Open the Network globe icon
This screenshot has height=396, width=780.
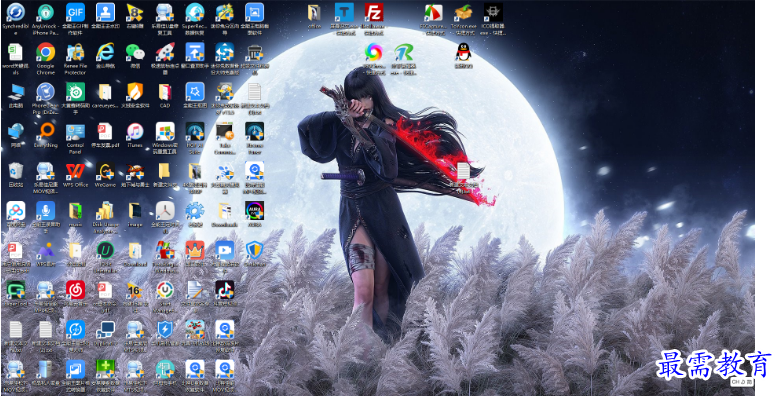[x=15, y=132]
